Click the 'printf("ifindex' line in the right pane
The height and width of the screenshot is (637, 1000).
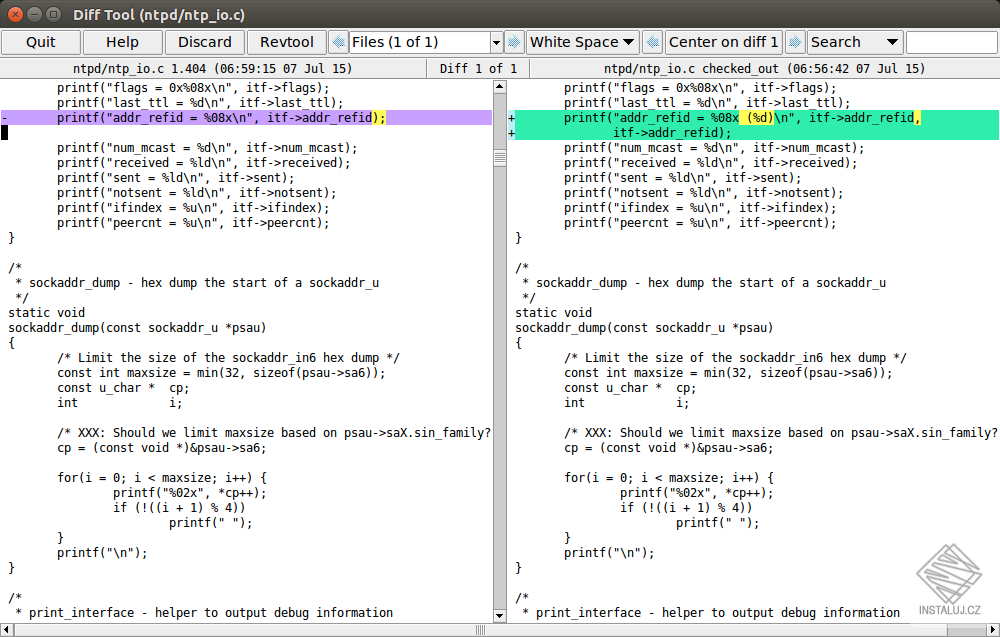(x=700, y=208)
